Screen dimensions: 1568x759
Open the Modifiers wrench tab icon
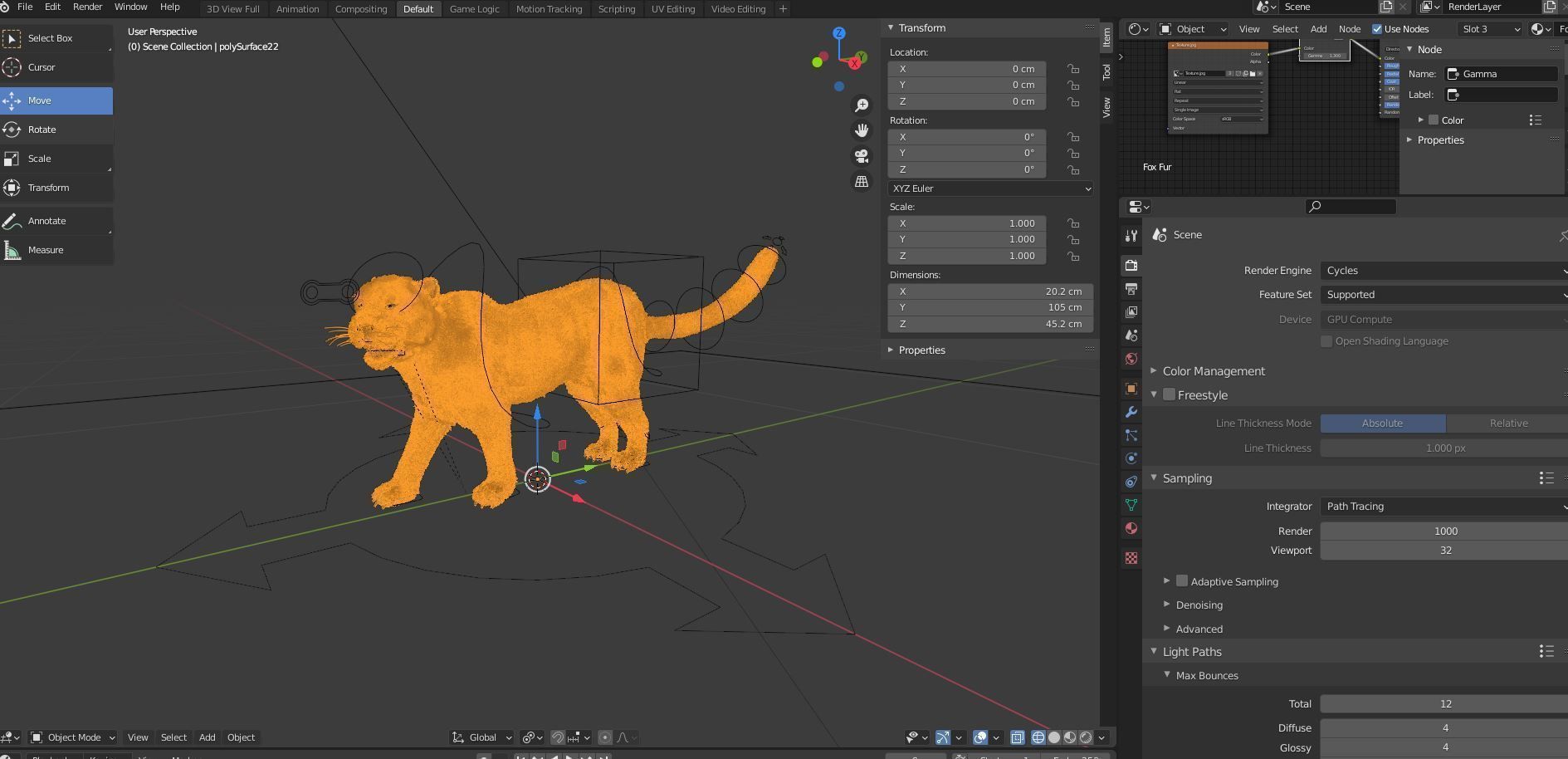click(x=1131, y=412)
